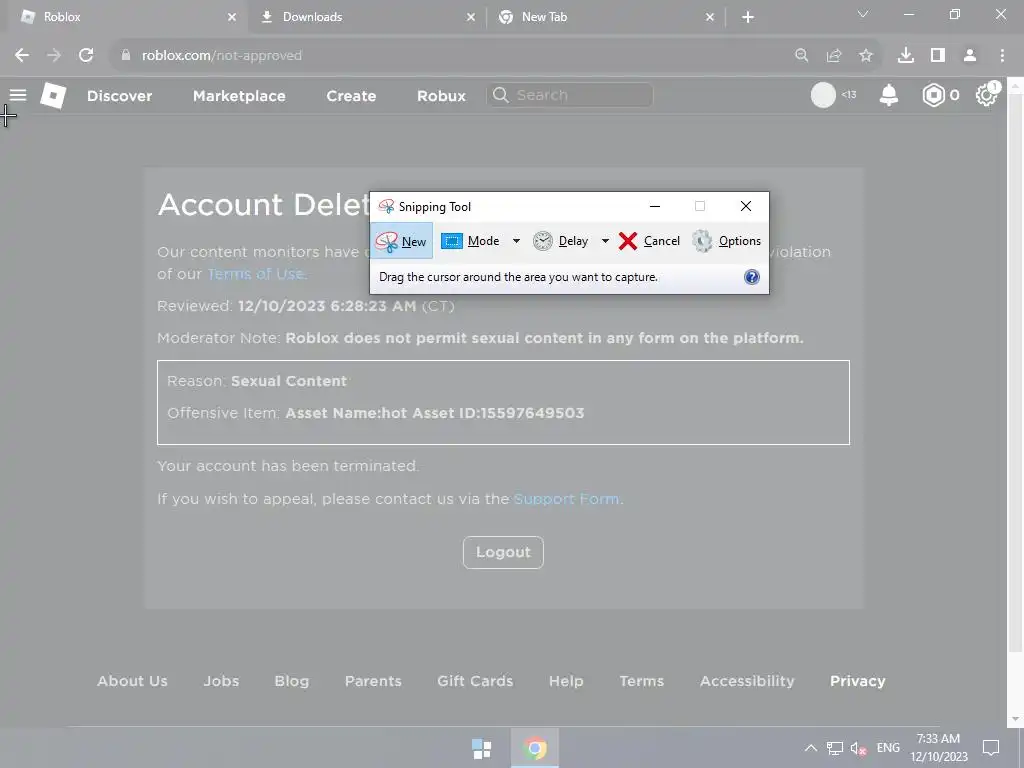1024x768 pixels.
Task: Click New in Snipping Tool
Action: click(x=402, y=241)
